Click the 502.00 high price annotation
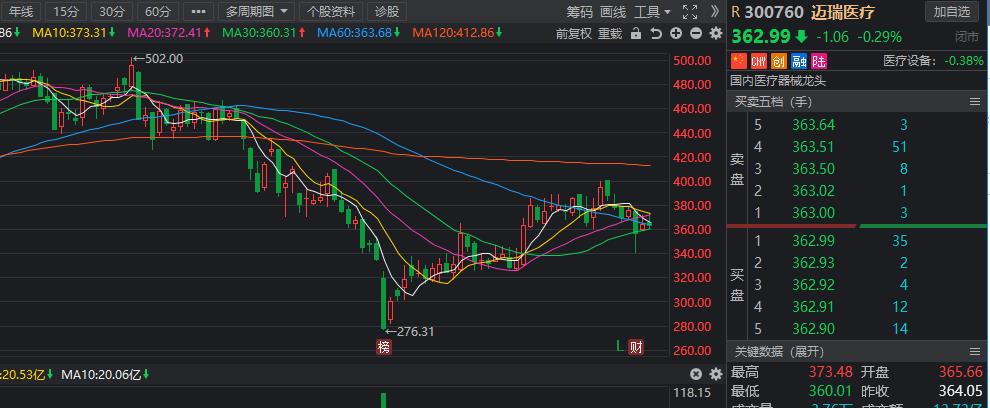 pyautogui.click(x=158, y=59)
